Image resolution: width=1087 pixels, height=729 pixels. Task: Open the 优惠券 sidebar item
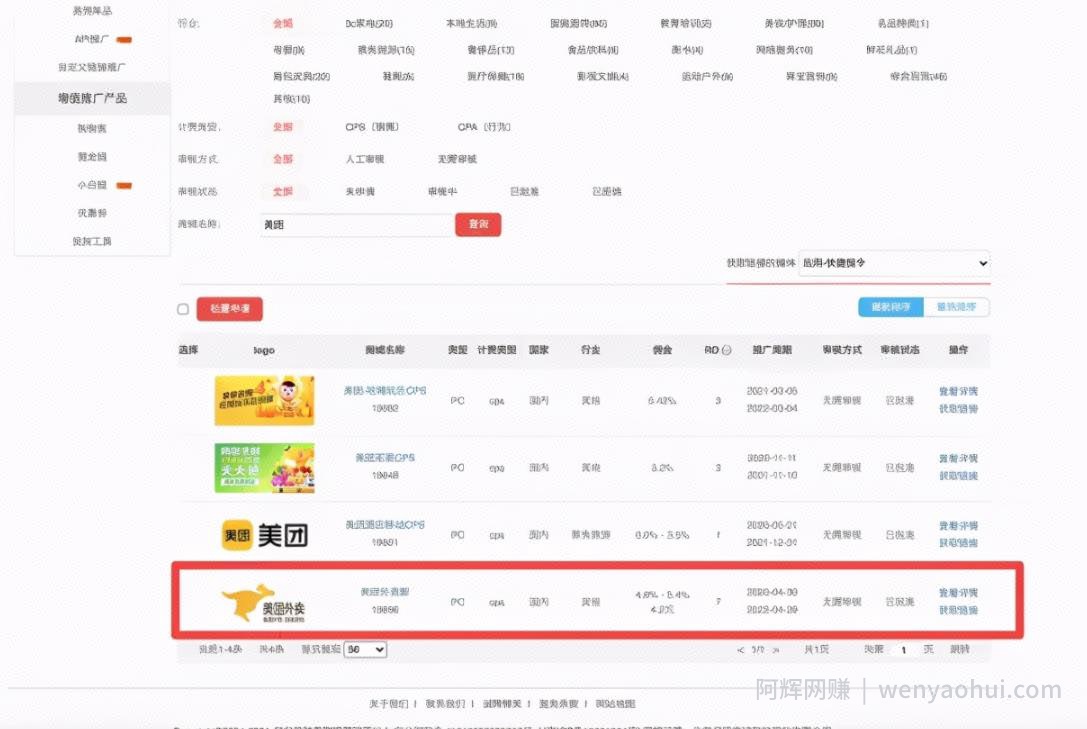[x=92, y=213]
